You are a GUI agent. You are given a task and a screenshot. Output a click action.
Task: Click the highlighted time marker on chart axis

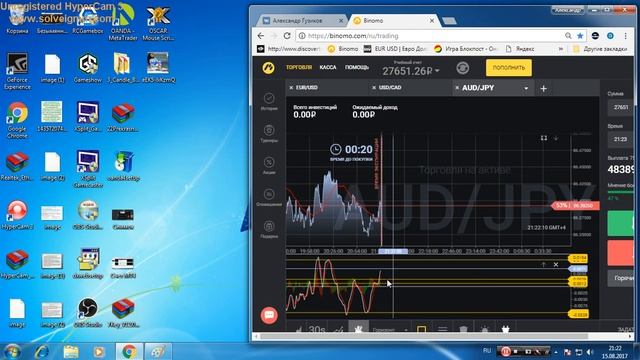393,251
